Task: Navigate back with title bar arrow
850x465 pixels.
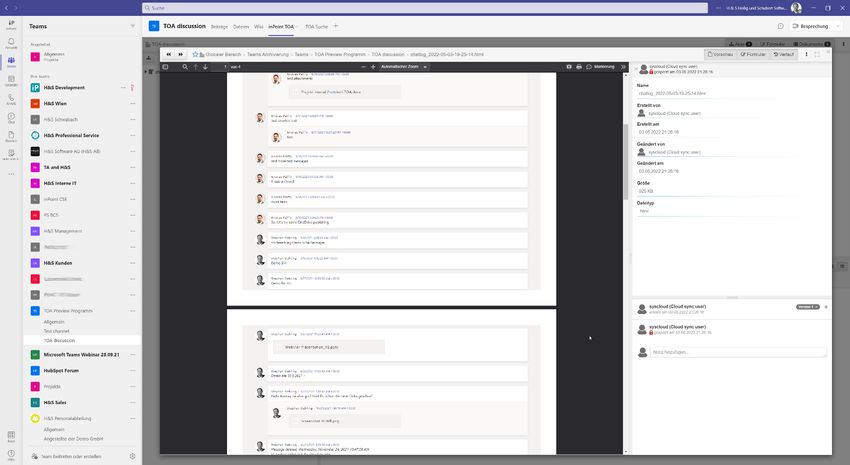Action: pos(7,8)
